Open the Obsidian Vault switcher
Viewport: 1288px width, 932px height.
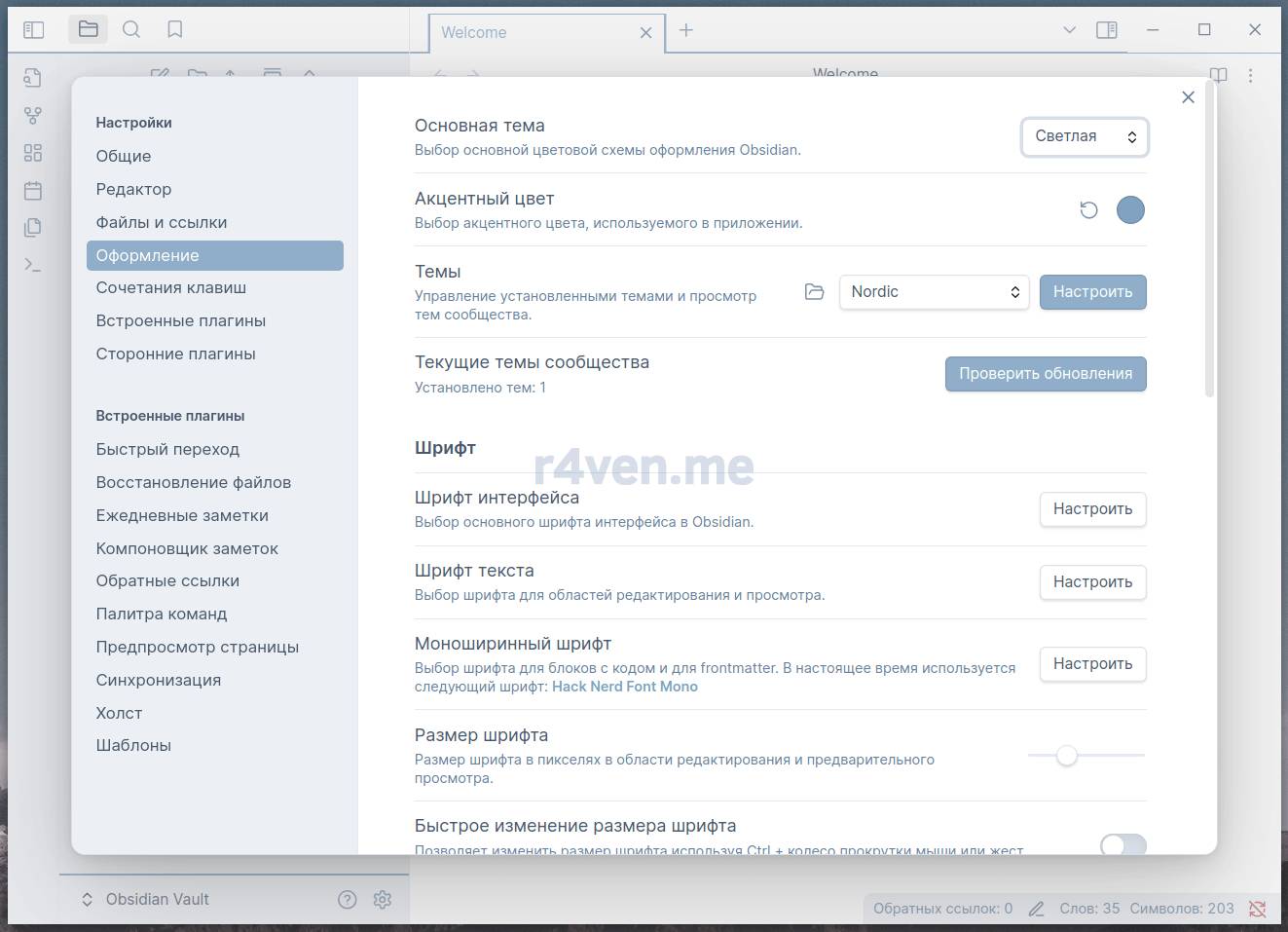coord(146,899)
